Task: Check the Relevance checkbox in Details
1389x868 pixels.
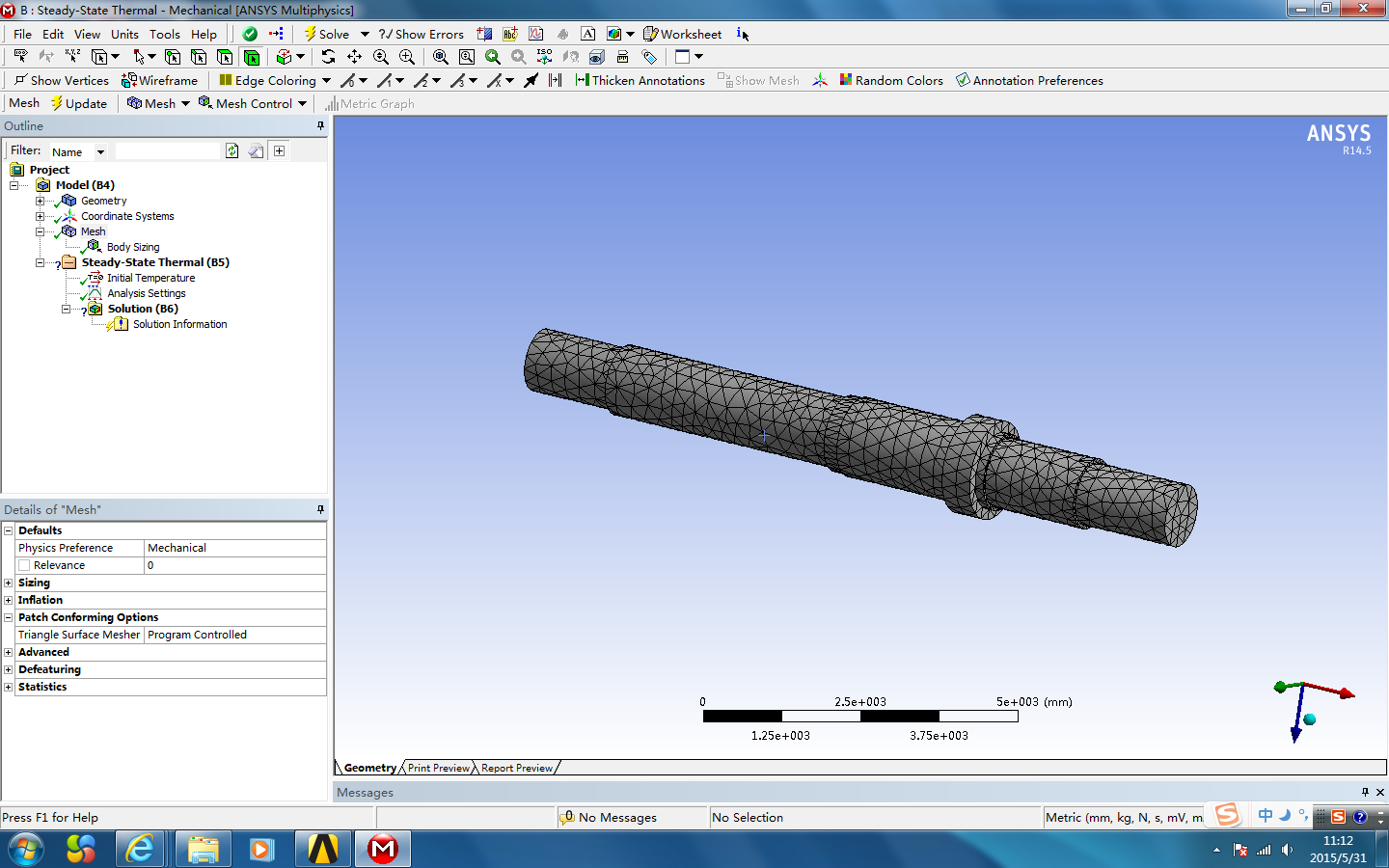Action: click(x=25, y=565)
